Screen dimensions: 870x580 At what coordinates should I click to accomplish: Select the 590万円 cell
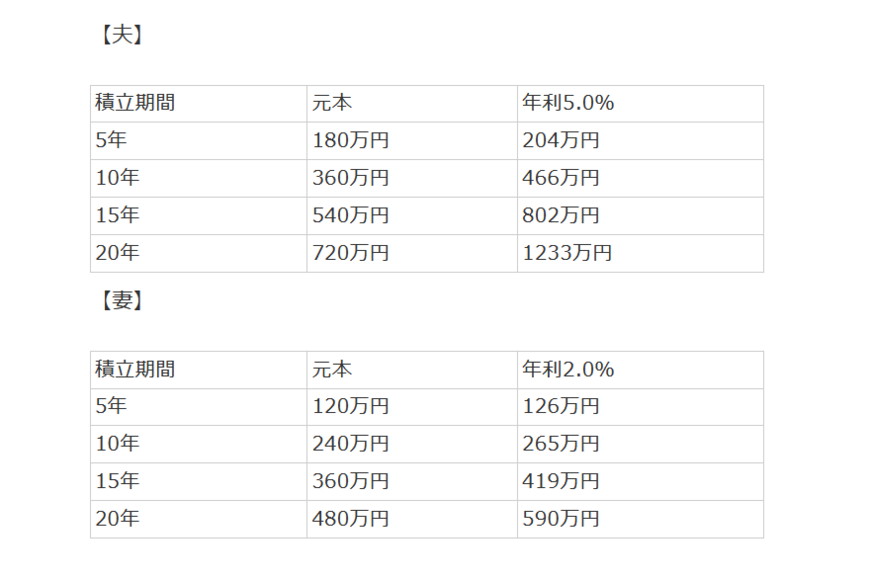(561, 519)
